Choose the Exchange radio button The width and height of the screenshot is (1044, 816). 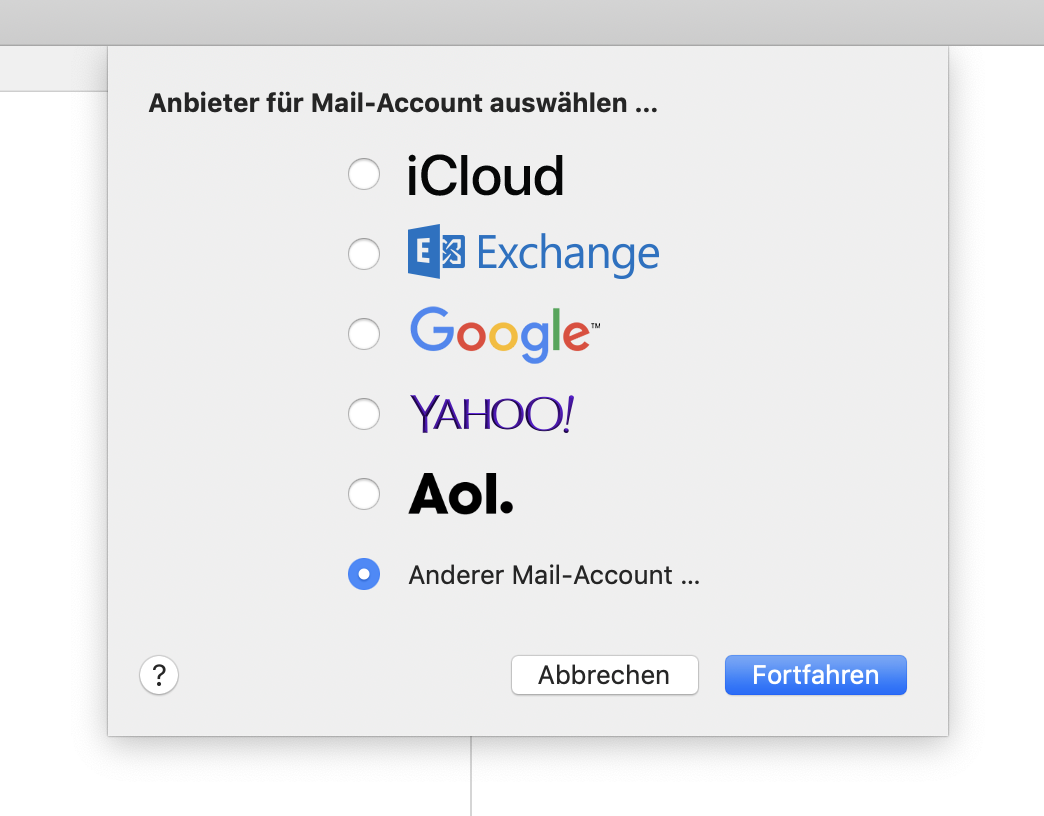pos(364,254)
